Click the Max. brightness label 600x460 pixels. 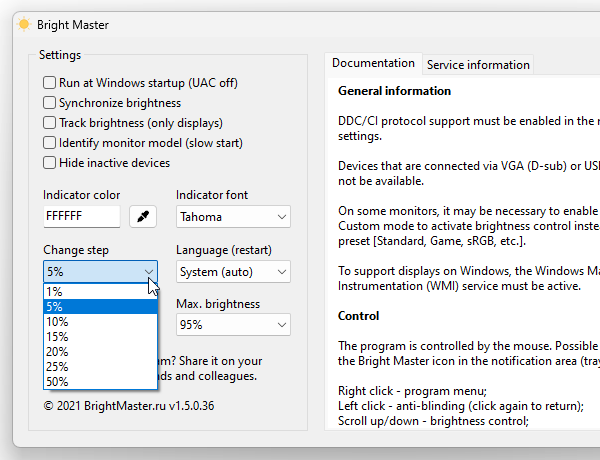pyautogui.click(x=218, y=304)
